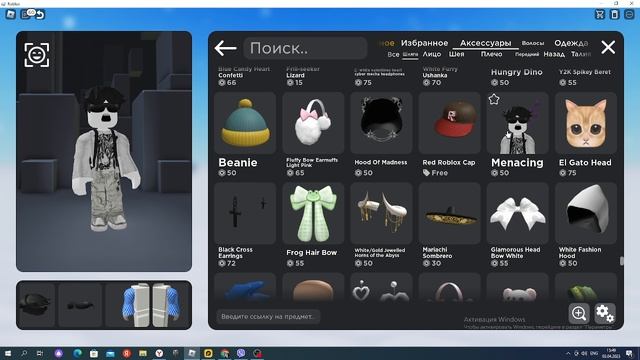The image size is (640, 360).
Task: Click the Blue Candy Heart Confetti label
Action: click(x=244, y=72)
